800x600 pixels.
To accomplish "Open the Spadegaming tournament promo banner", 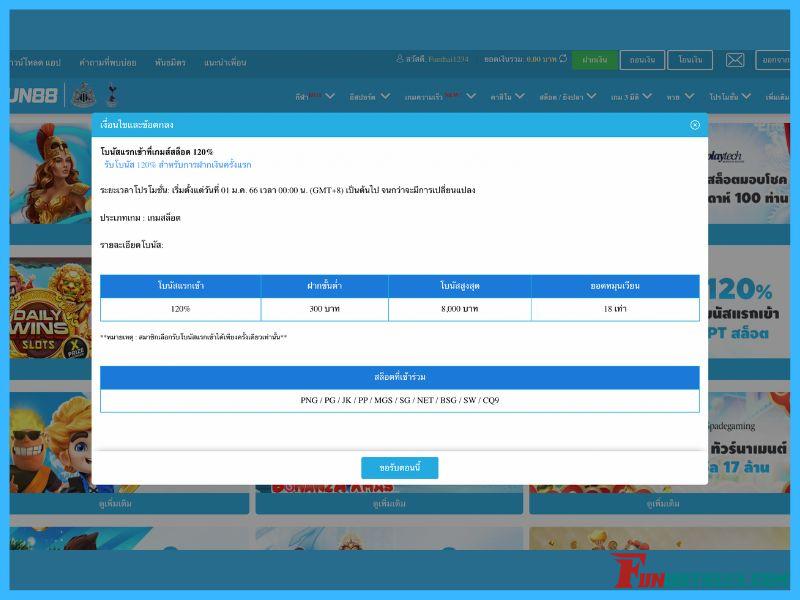I will click(748, 442).
